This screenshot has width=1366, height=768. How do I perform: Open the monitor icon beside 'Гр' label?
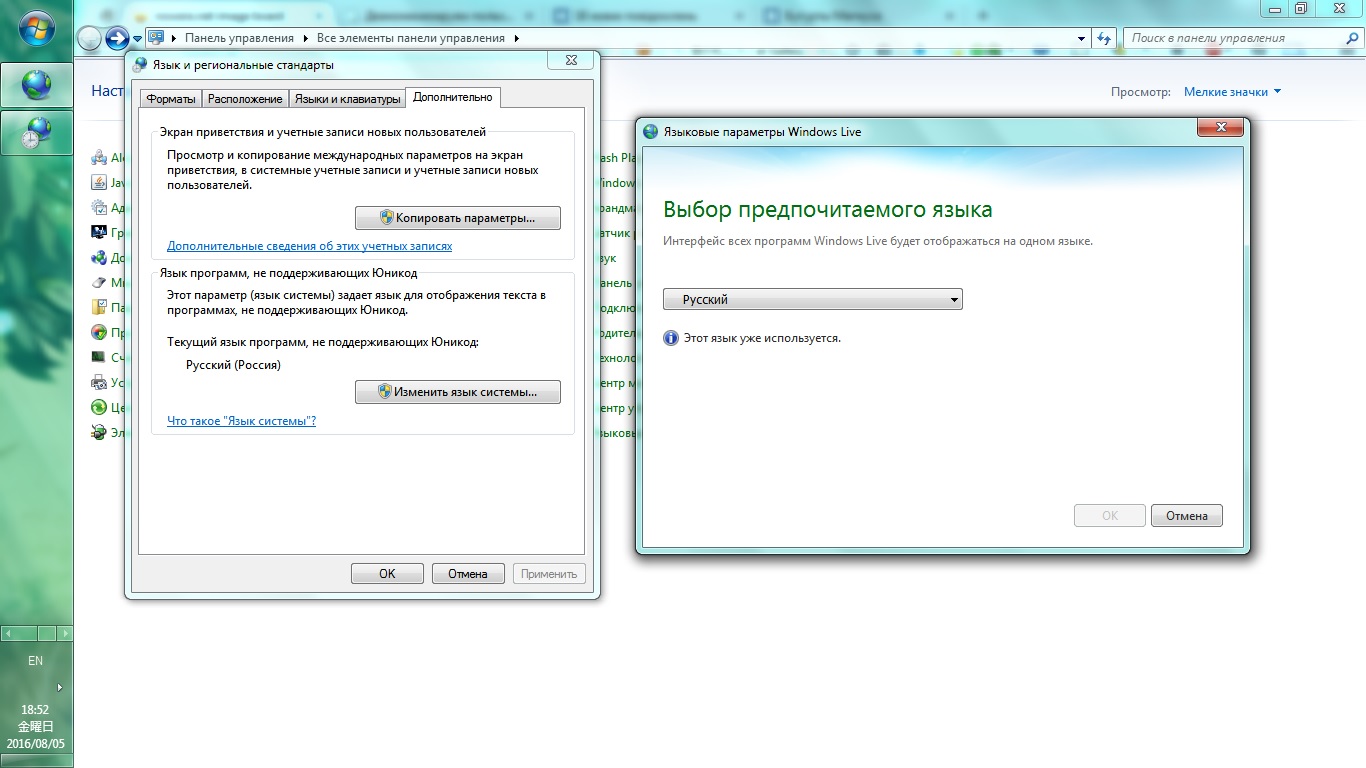(x=99, y=233)
